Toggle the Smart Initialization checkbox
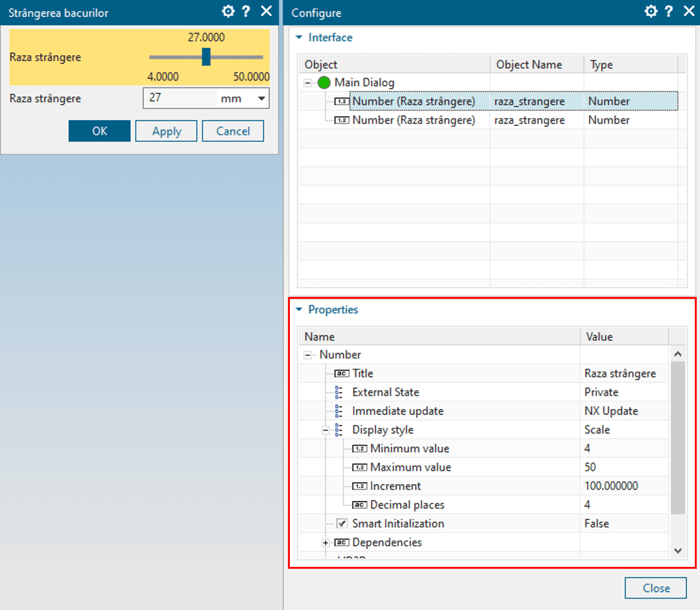The image size is (700, 610). [342, 523]
